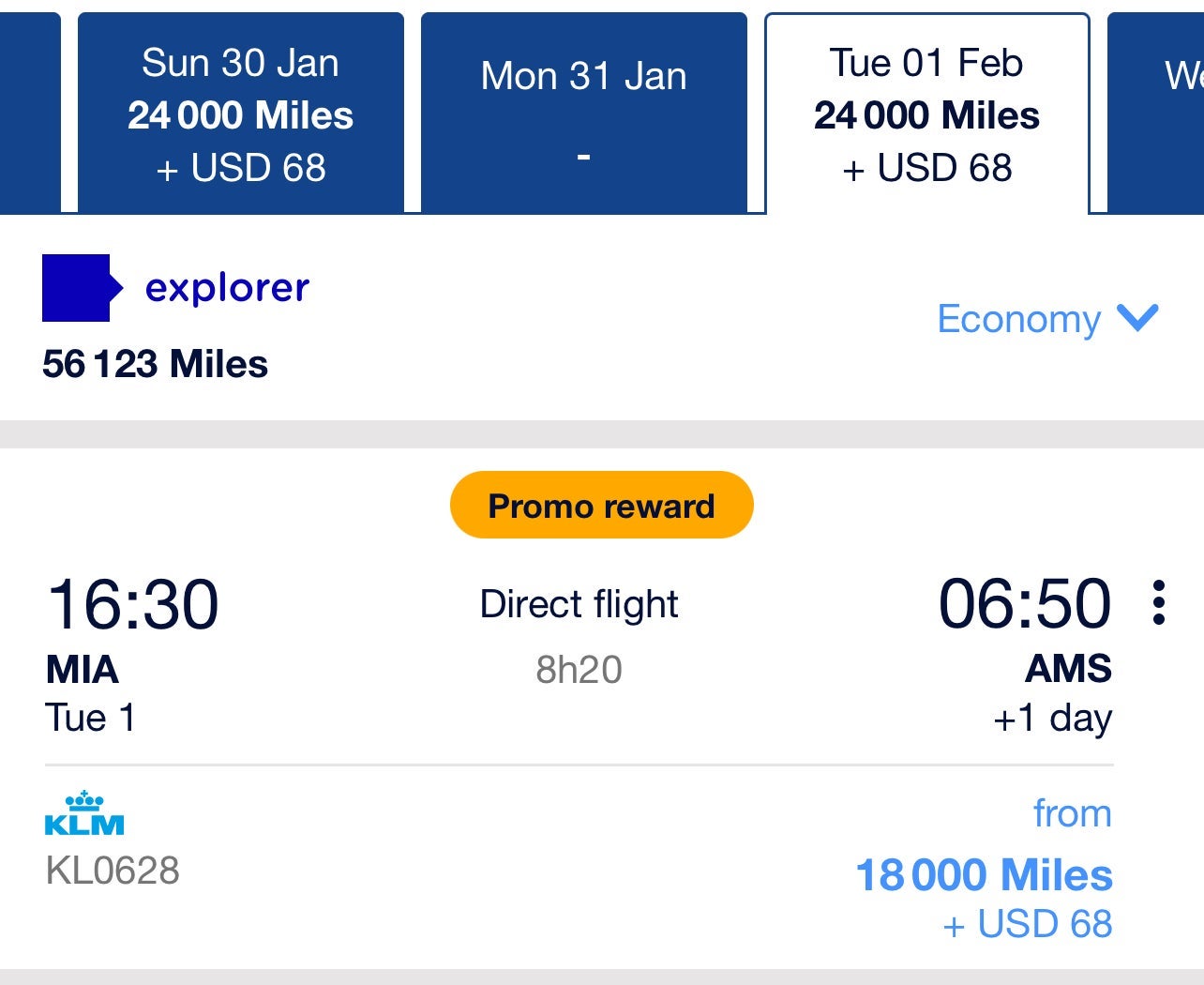
Task: Click the 06:50 AMS arrival time
Action: coord(1025,603)
